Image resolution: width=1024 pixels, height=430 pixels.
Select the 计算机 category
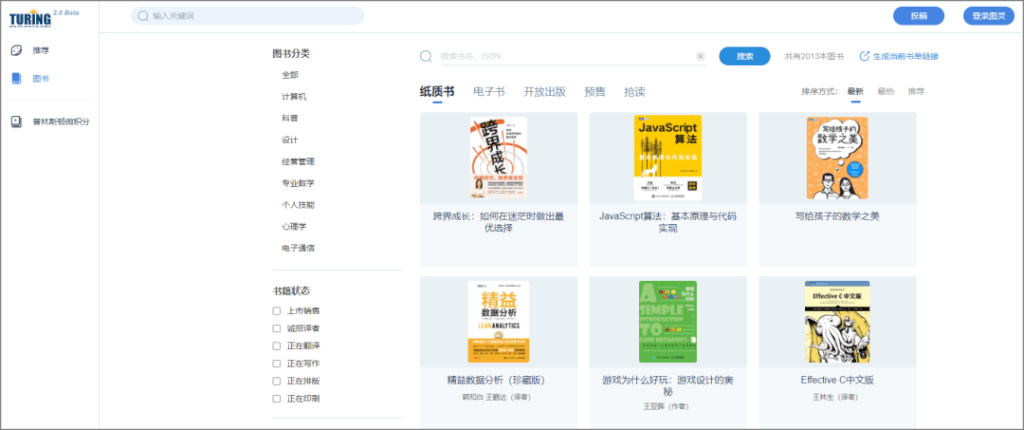click(294, 97)
